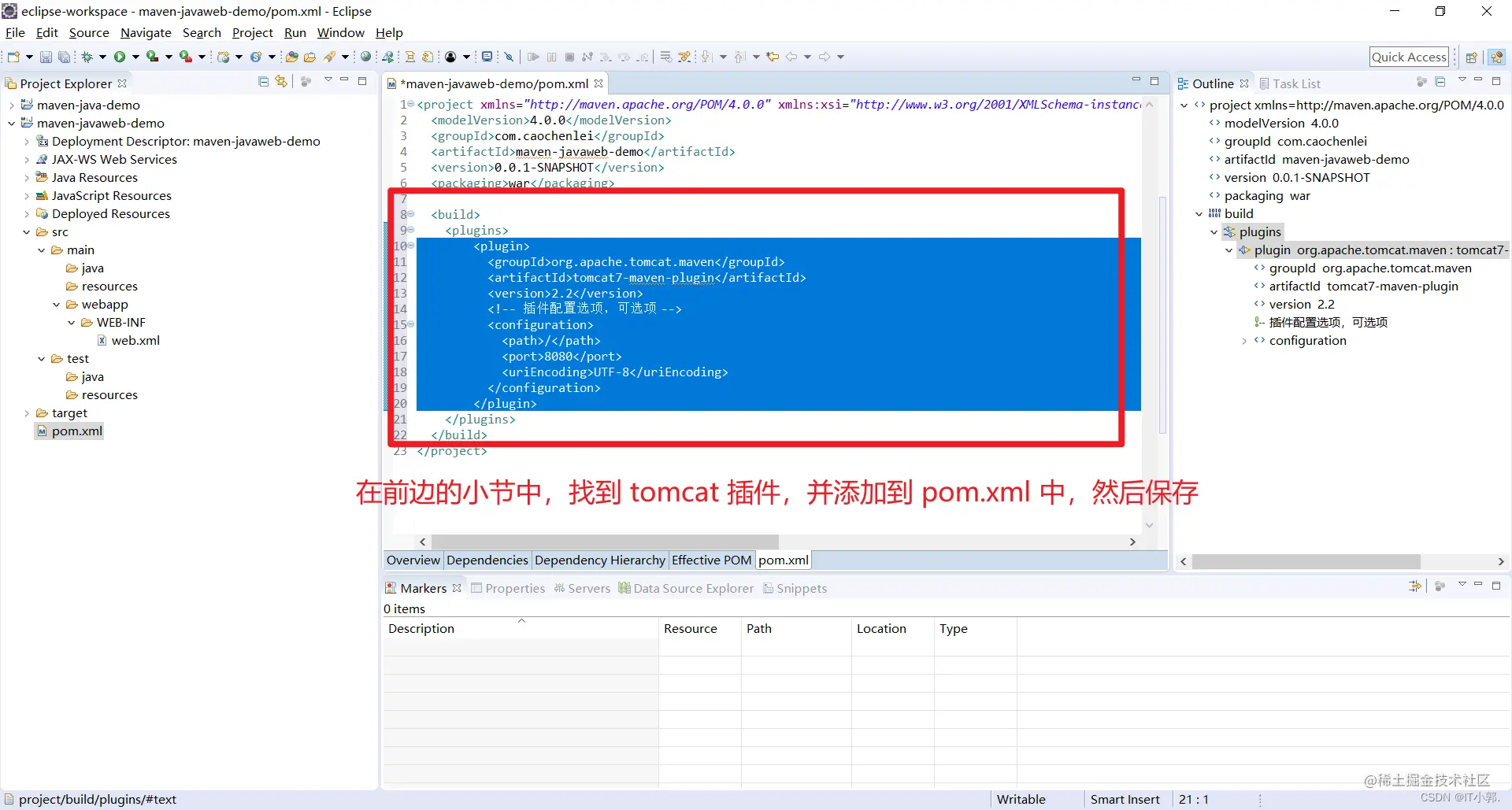Open the Outline View Menu triangle

click(x=1462, y=80)
